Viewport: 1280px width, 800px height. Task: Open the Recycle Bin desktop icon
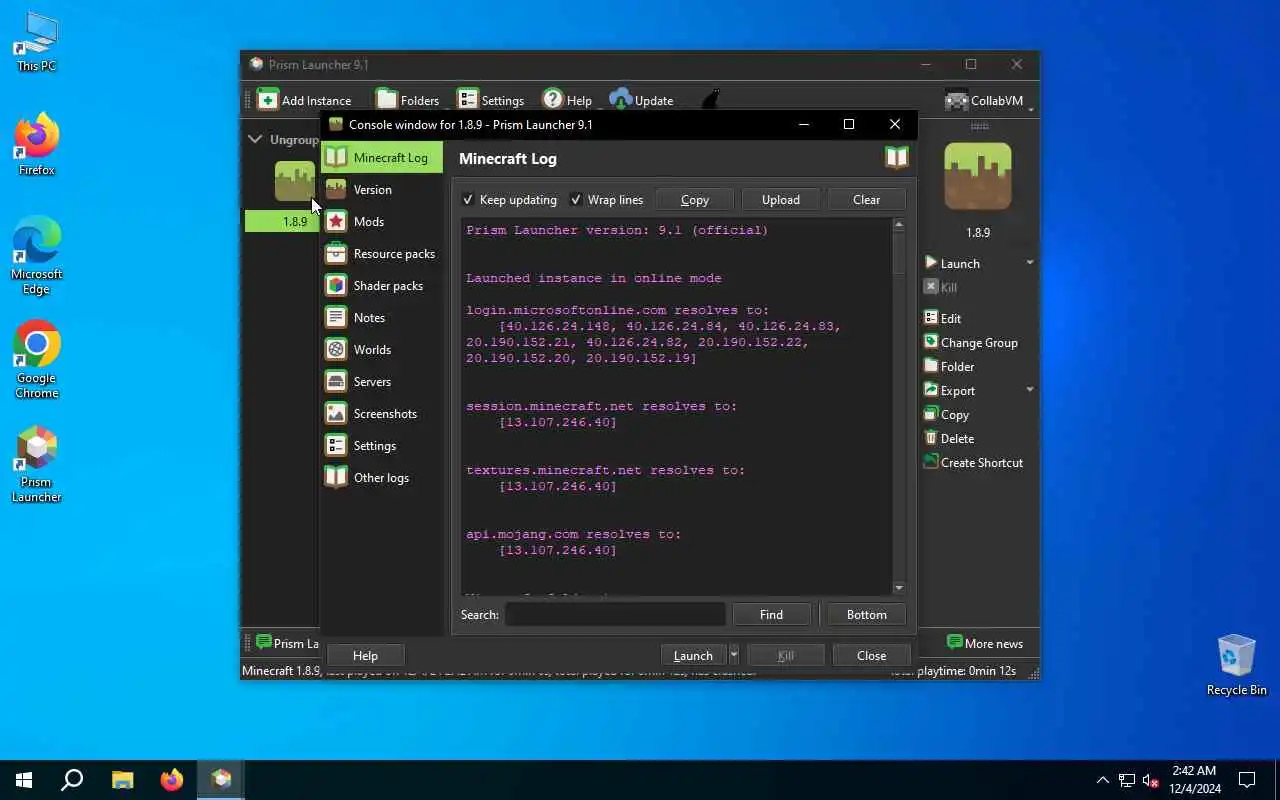pyautogui.click(x=1236, y=665)
